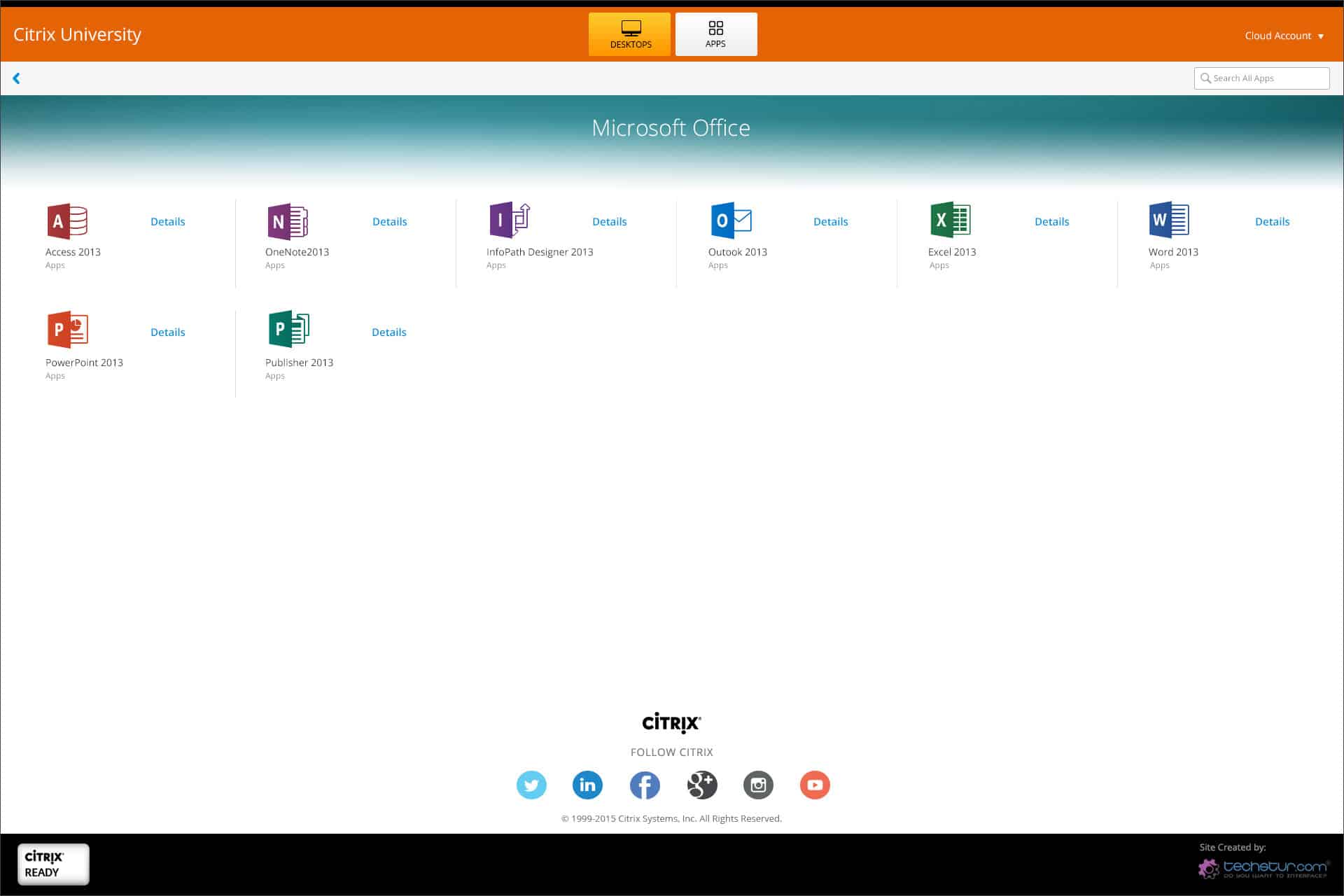Launch Excel 2013 from its icon

950,220
